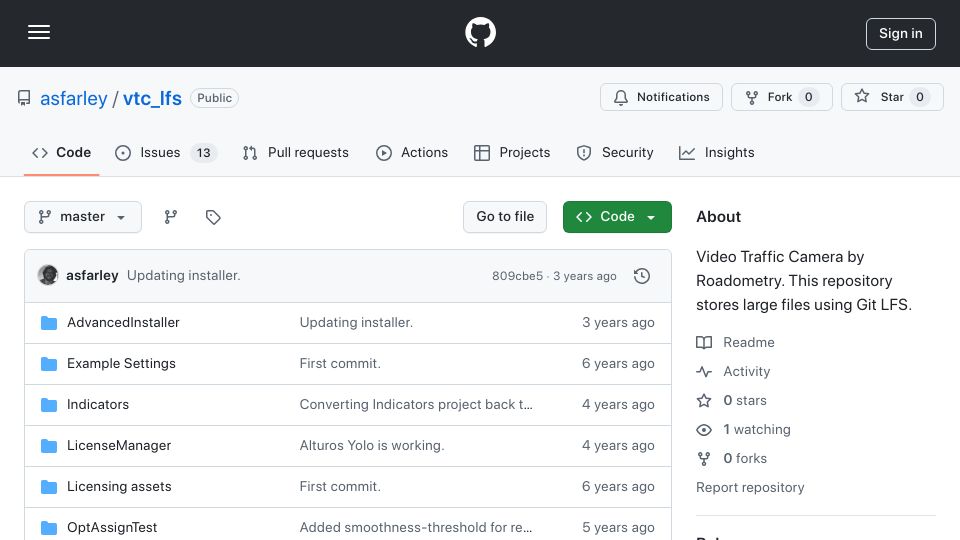Click the repository icon beside asfarley

click(24, 98)
